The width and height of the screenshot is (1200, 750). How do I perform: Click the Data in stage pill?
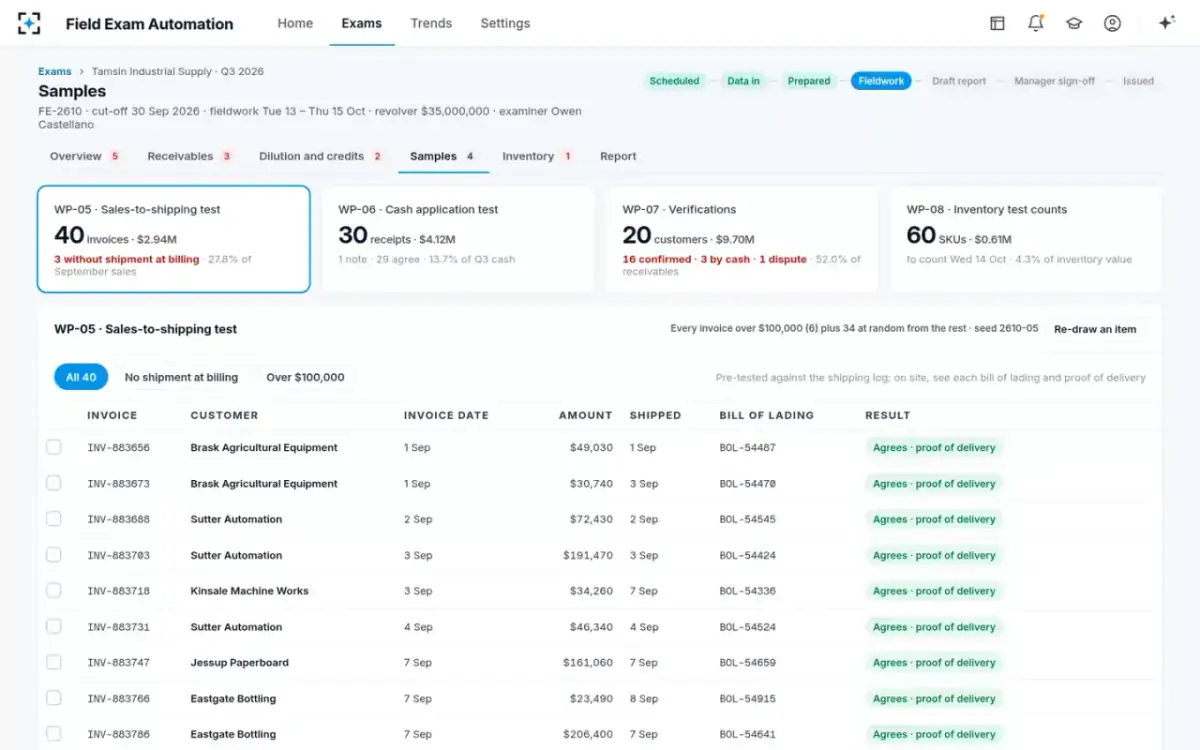pos(743,81)
